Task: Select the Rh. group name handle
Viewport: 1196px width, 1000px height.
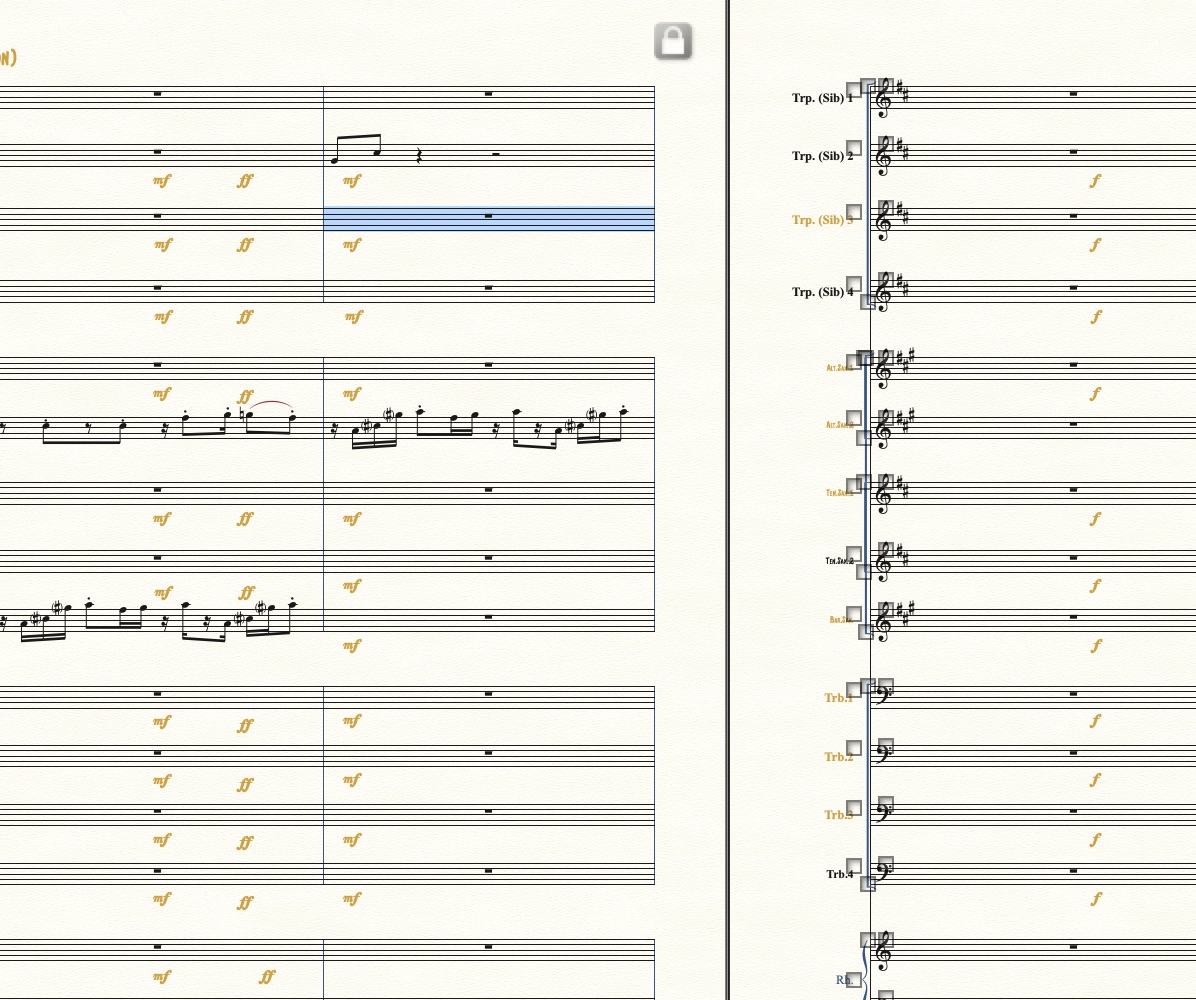Action: point(854,980)
